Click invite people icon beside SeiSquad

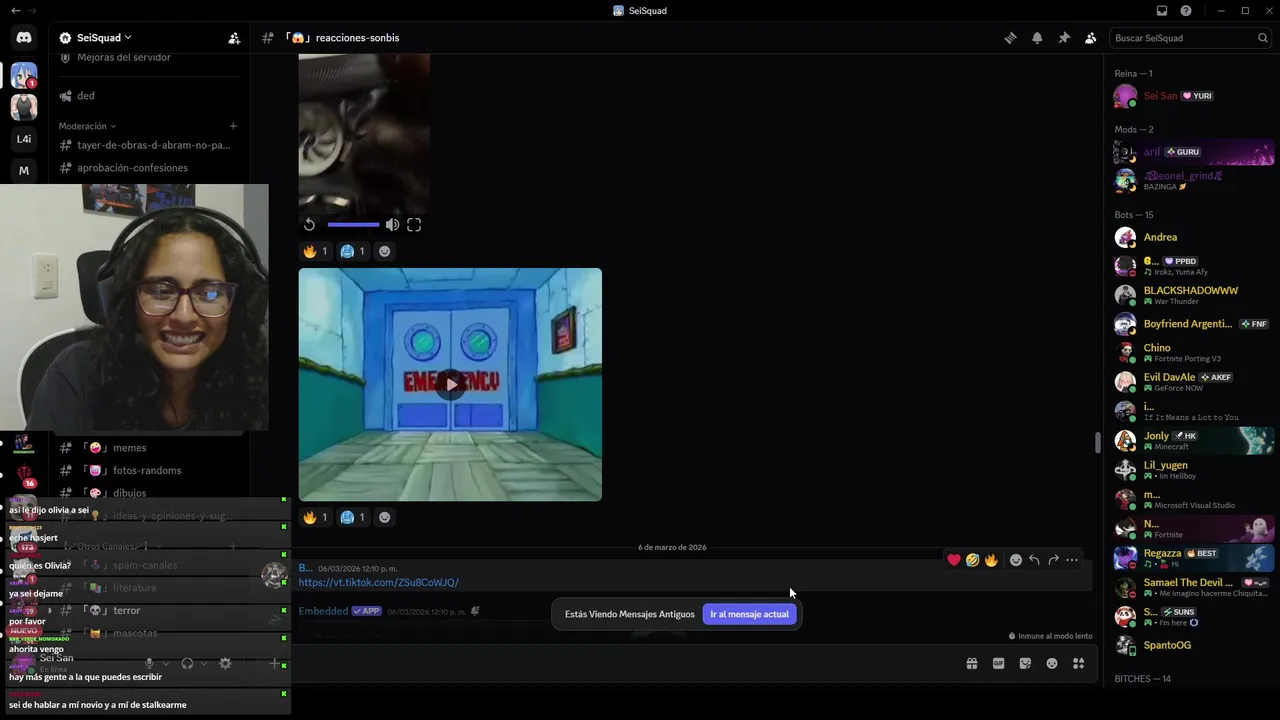[x=234, y=38]
